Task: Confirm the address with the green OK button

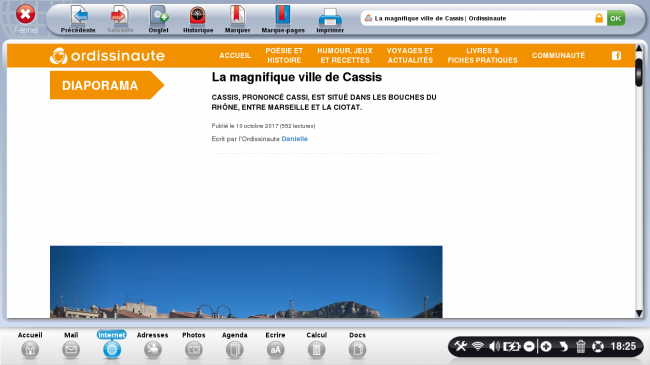Action: [616, 18]
